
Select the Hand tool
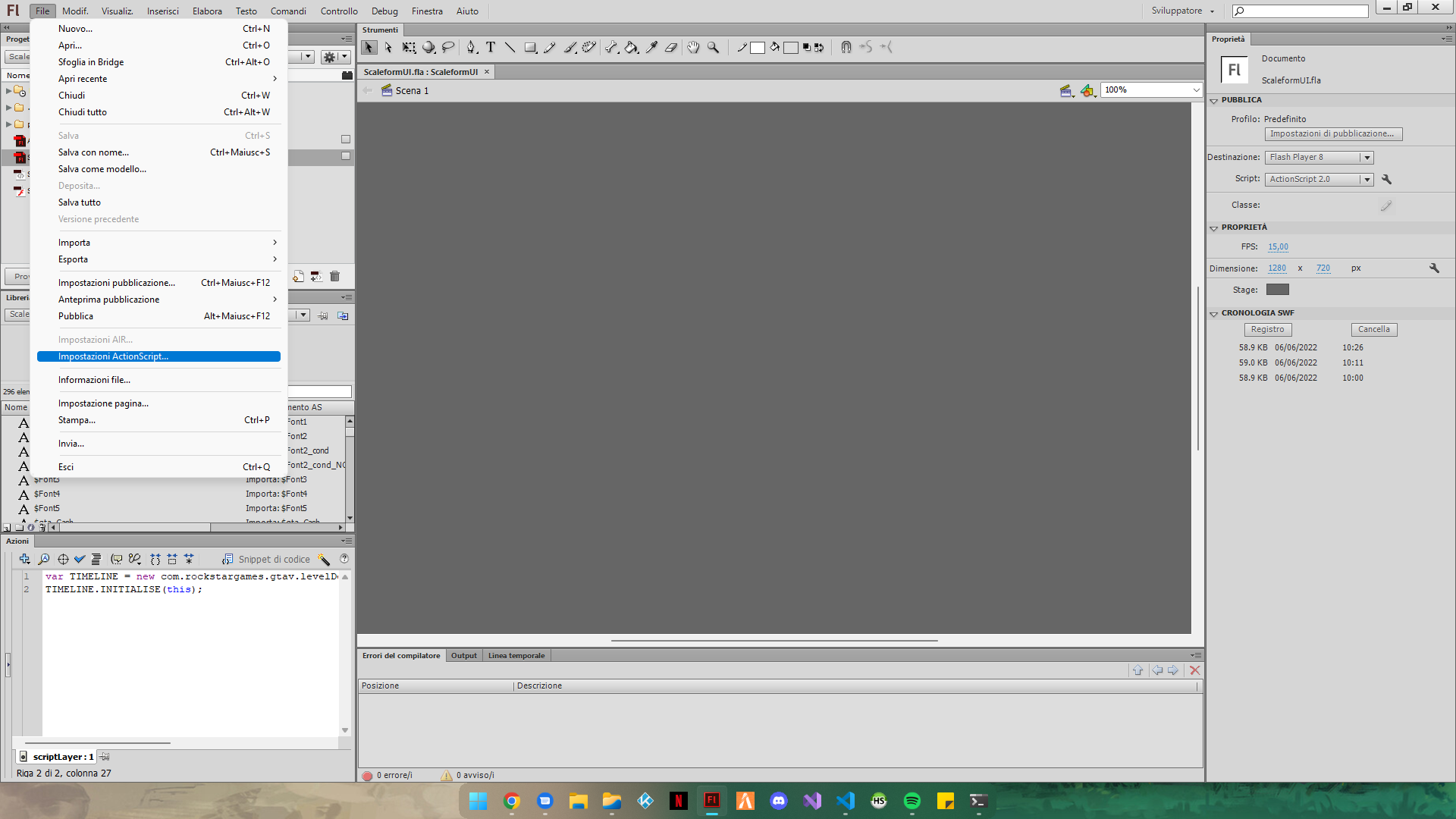693,48
